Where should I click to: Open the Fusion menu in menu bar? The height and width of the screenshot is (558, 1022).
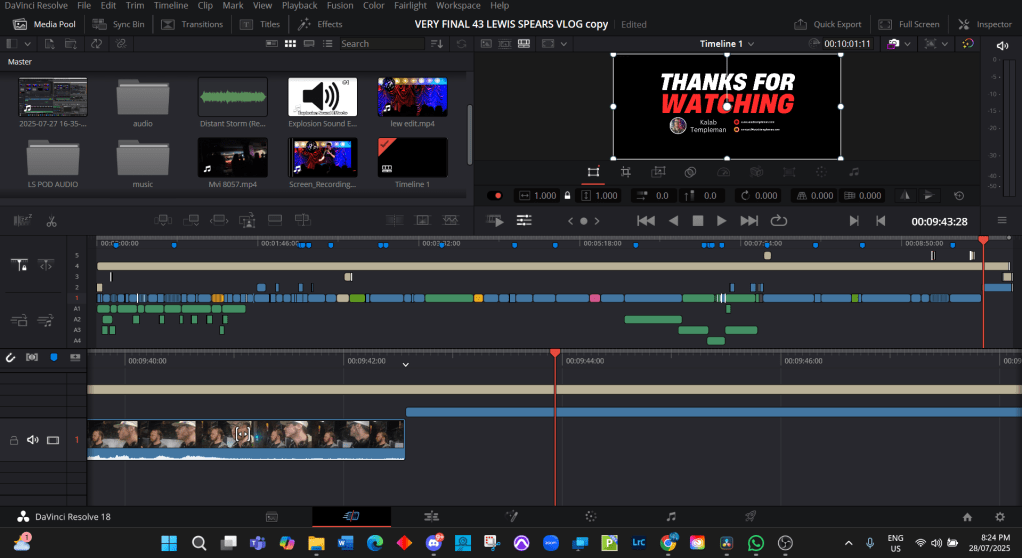(340, 6)
